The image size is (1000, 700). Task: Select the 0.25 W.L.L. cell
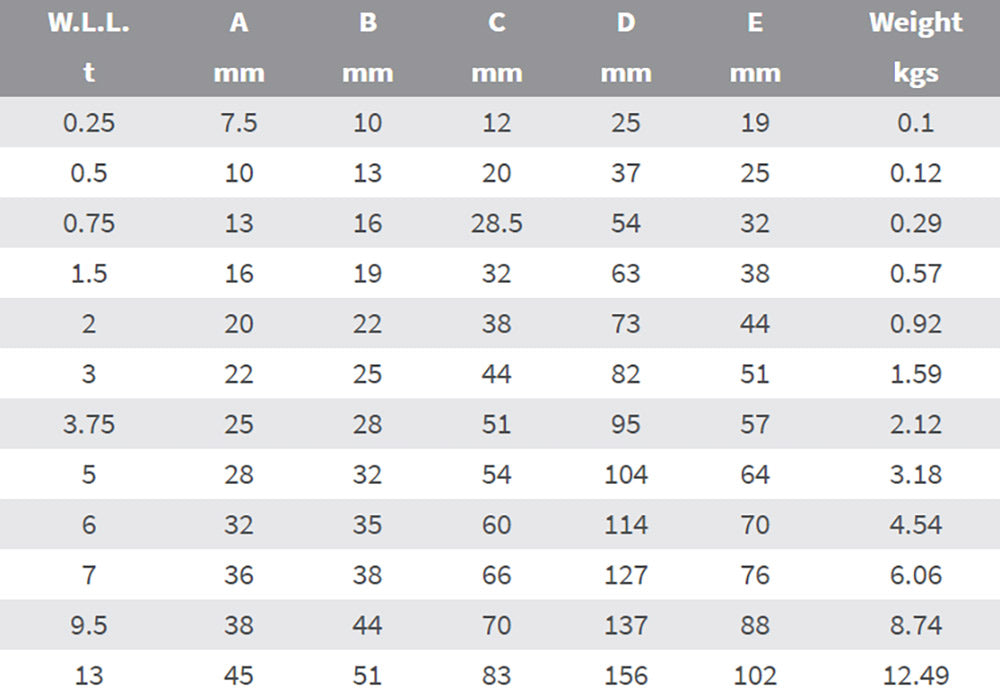89,123
